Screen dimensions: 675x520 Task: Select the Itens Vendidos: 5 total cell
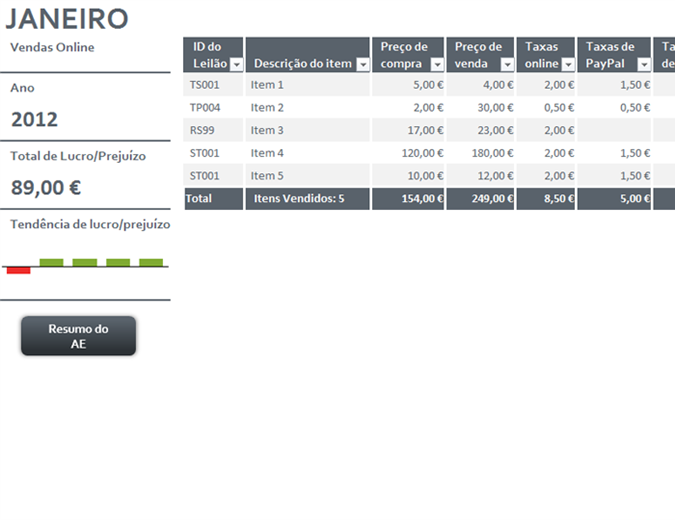[307, 199]
